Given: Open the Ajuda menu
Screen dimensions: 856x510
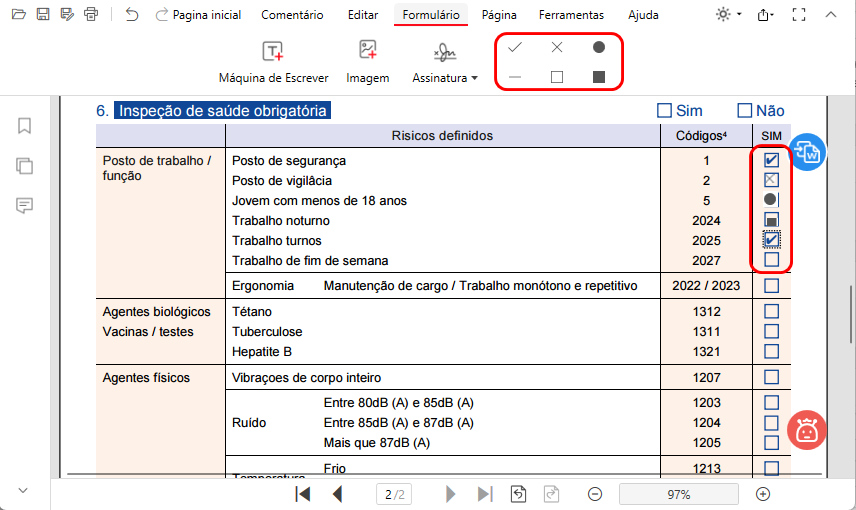Looking at the screenshot, I should click(x=643, y=15).
